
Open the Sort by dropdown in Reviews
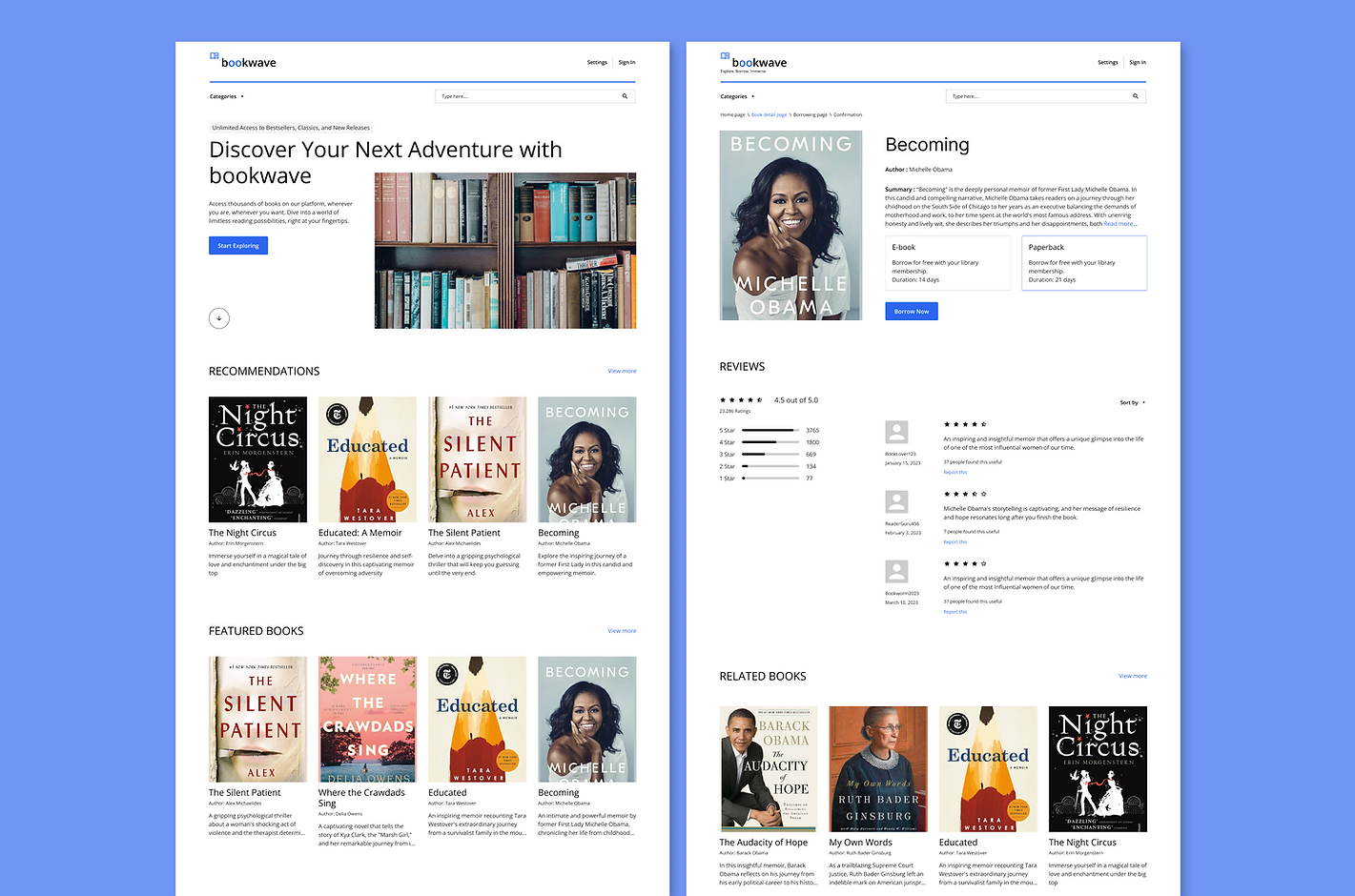(x=1133, y=402)
